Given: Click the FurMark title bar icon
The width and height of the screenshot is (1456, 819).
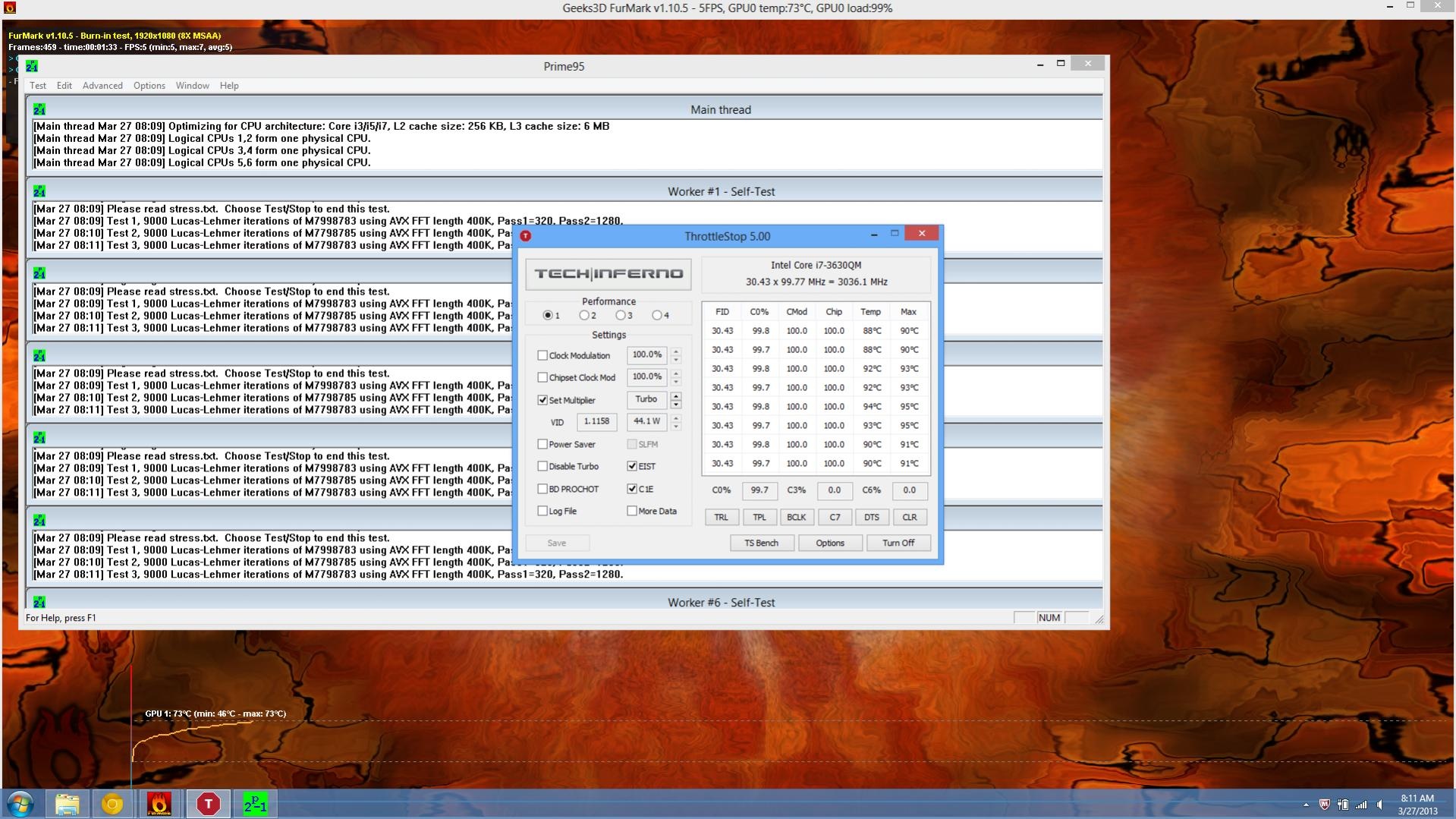Looking at the screenshot, I should point(9,8).
